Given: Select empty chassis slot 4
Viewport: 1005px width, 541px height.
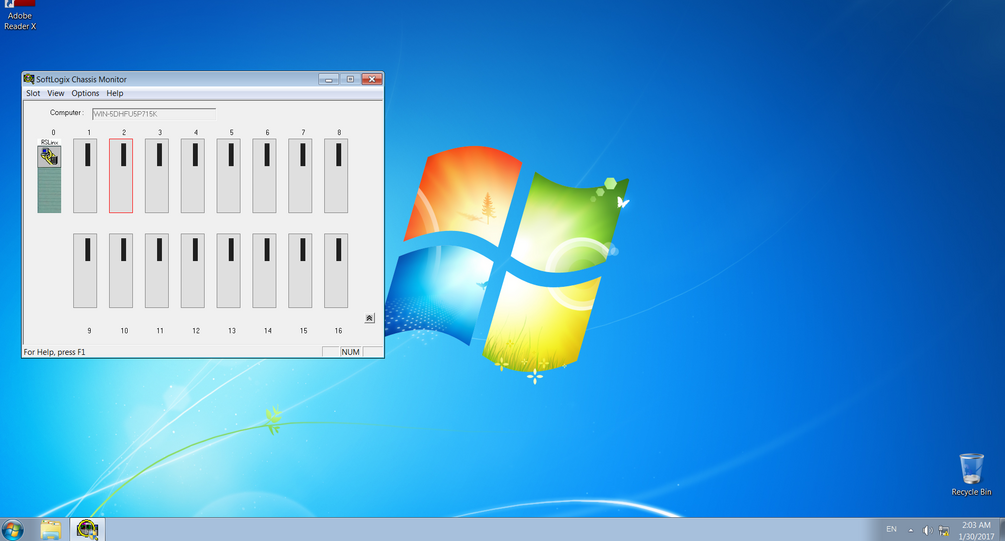Looking at the screenshot, I should coord(193,176).
